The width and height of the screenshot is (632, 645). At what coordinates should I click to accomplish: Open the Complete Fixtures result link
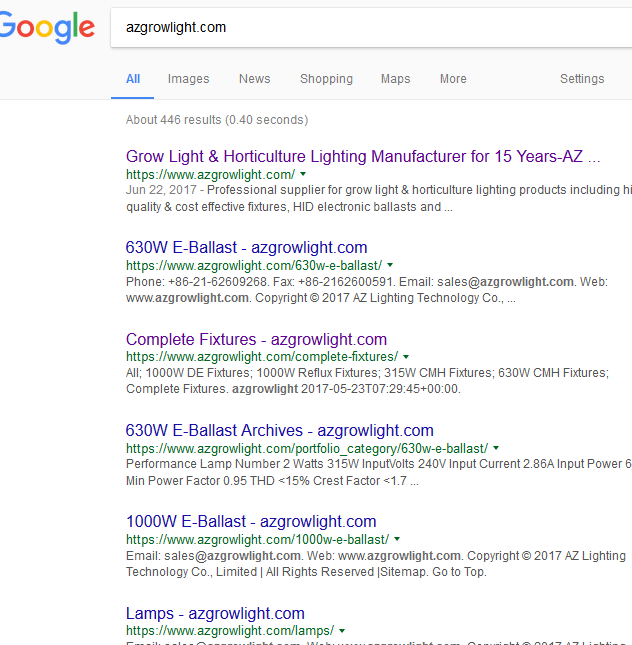(256, 339)
